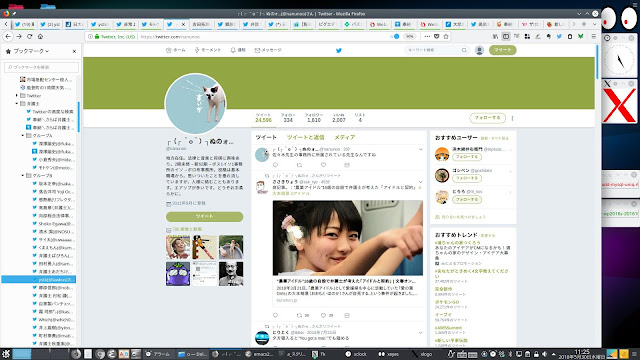Click the Twitter extension icon in toolbar

tap(559, 36)
